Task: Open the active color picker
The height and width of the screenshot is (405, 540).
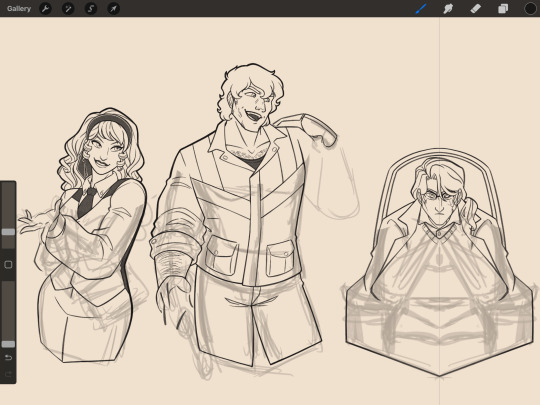Action: coord(530,9)
